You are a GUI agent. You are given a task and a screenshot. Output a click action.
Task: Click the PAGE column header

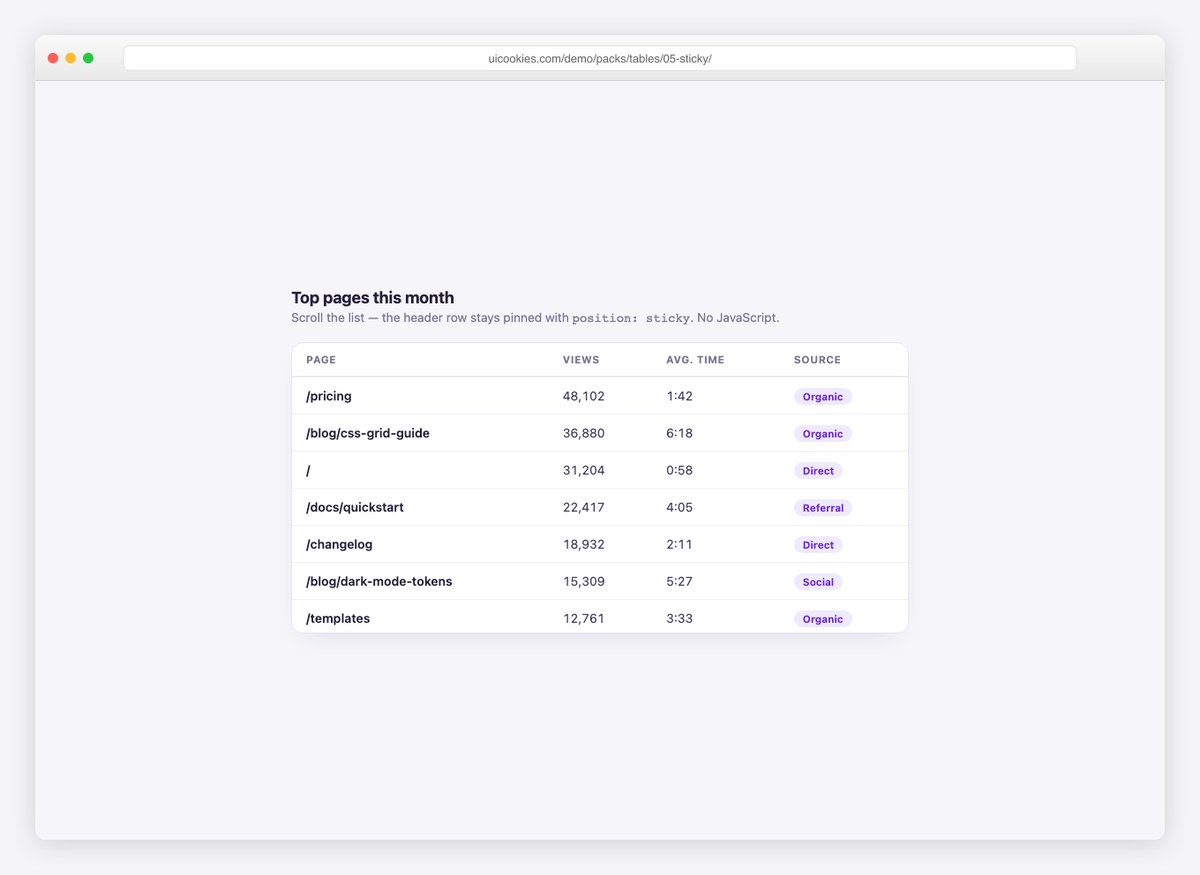[321, 360]
